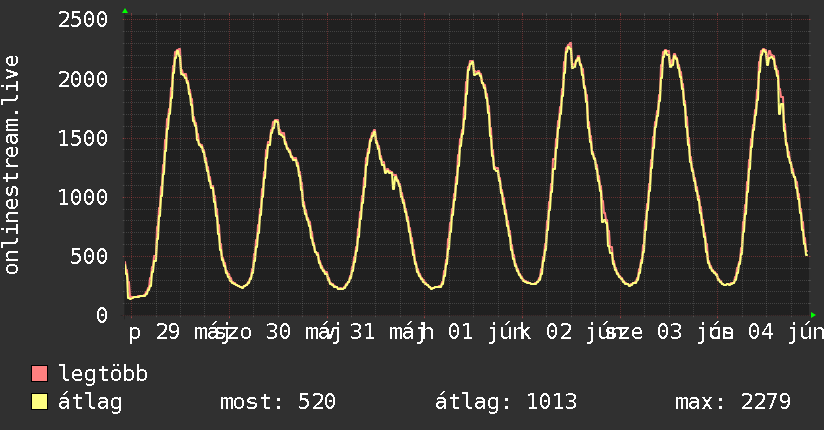Click the 1500 y-axis label

(x=83, y=138)
